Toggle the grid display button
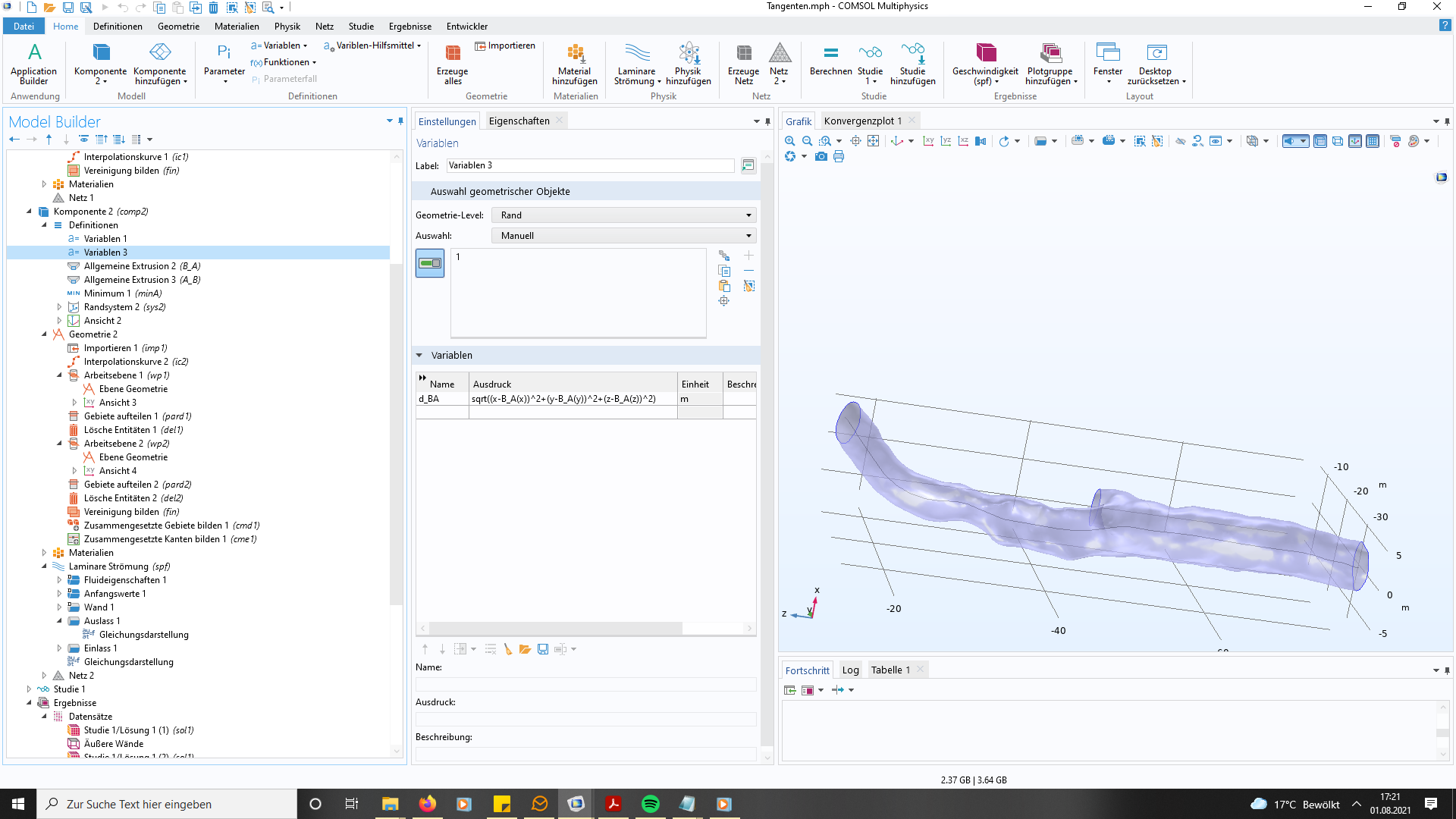 click(x=1373, y=141)
